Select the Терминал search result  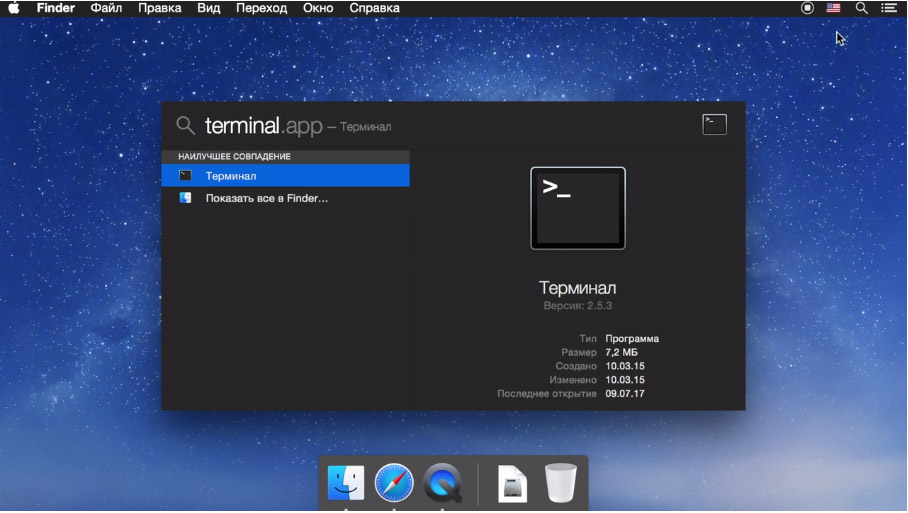[x=285, y=176]
